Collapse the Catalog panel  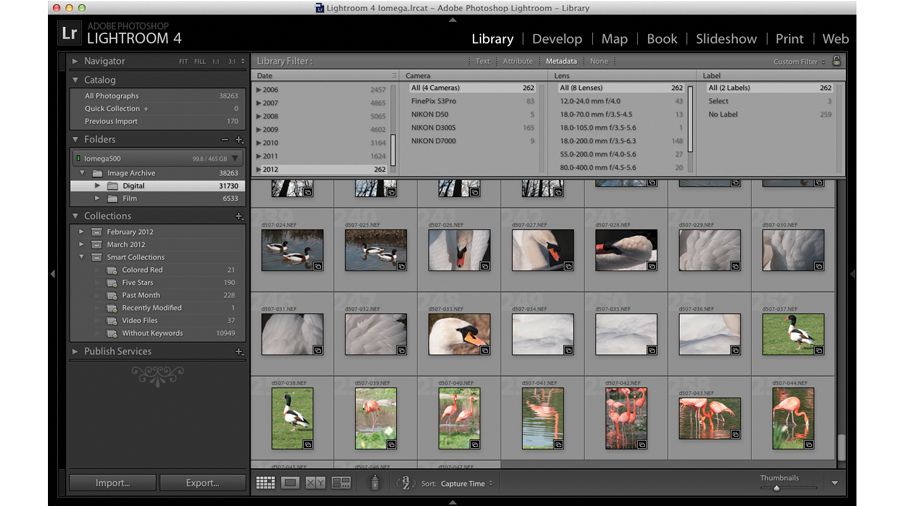75,80
